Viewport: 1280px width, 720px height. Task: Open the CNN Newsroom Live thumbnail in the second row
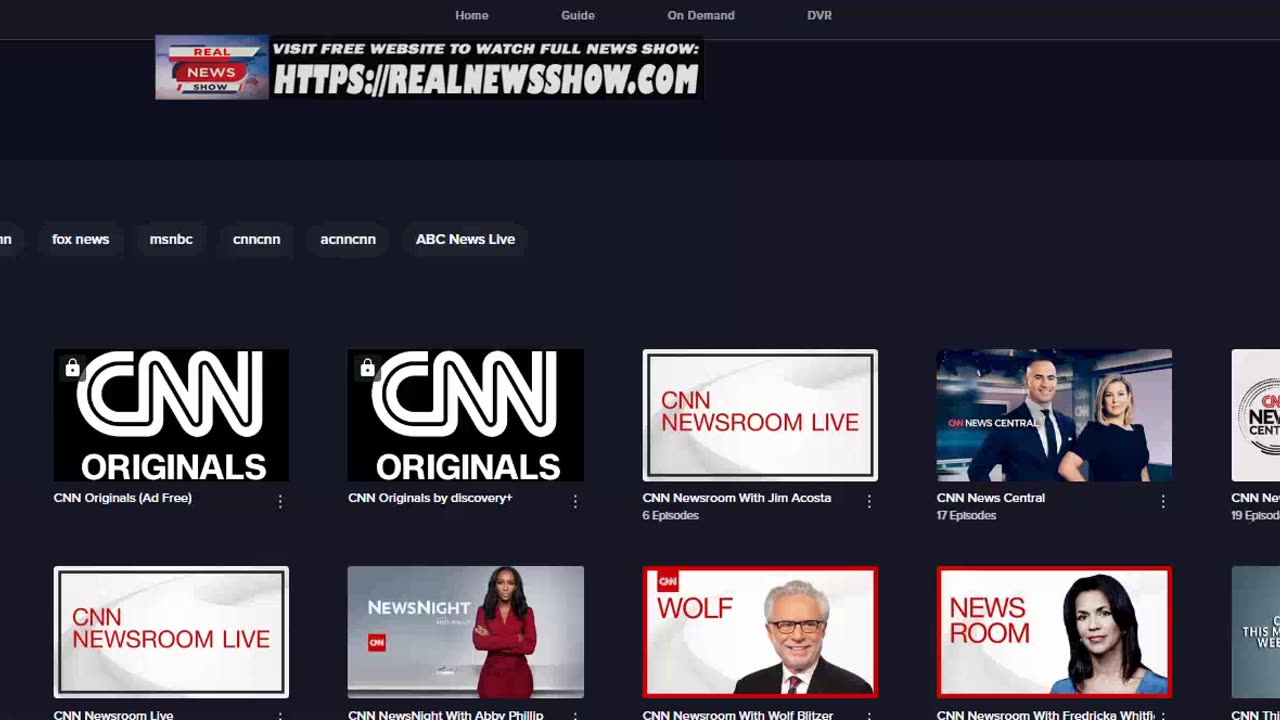[171, 632]
